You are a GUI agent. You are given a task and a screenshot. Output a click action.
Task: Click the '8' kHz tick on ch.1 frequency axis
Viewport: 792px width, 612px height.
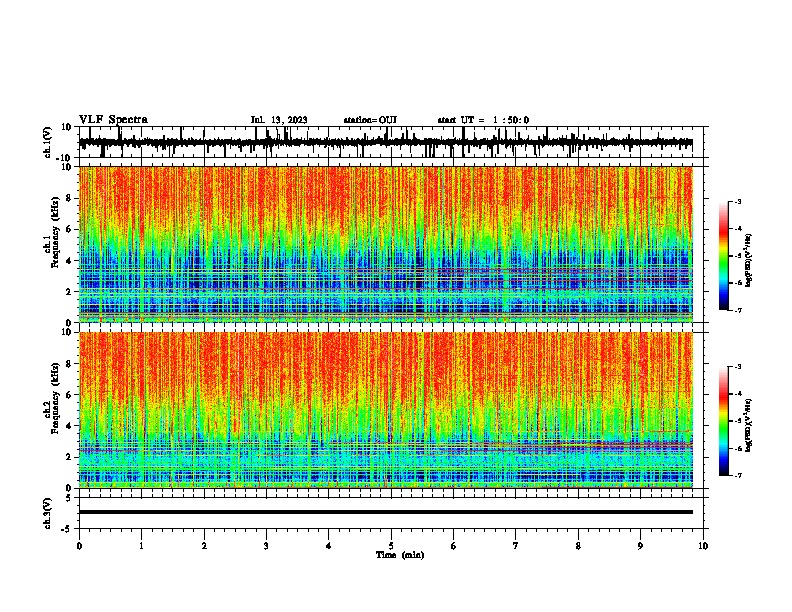pyautogui.click(x=70, y=198)
